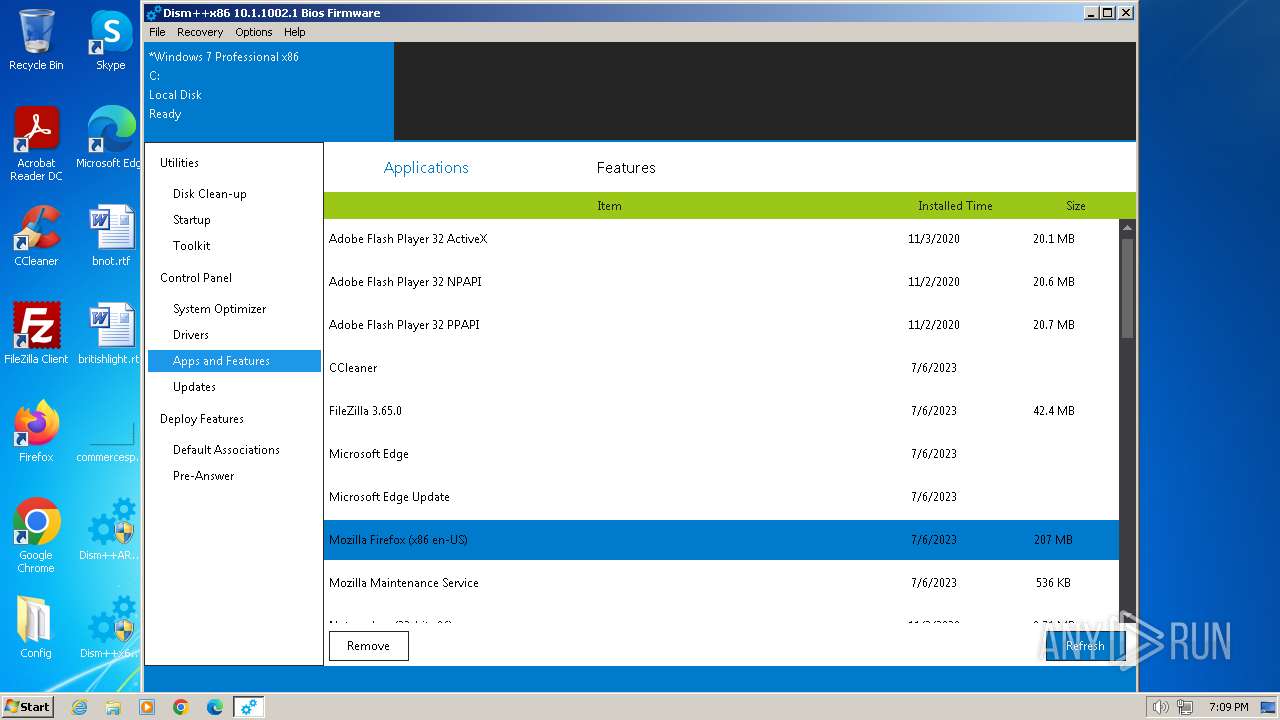The image size is (1280, 720).
Task: Select the Mozilla Maintenance Service row
Action: [x=721, y=583]
